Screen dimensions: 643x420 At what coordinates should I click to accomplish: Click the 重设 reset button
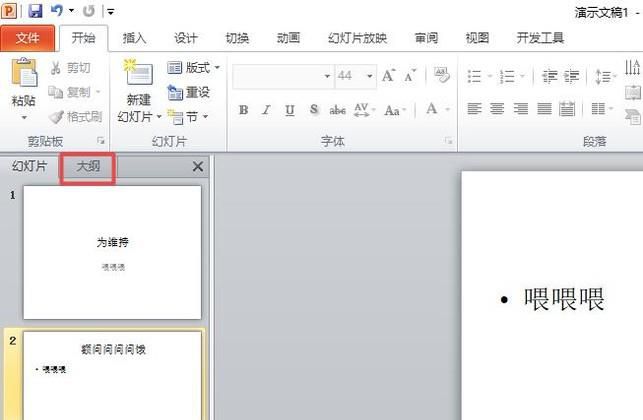pyautogui.click(x=189, y=92)
